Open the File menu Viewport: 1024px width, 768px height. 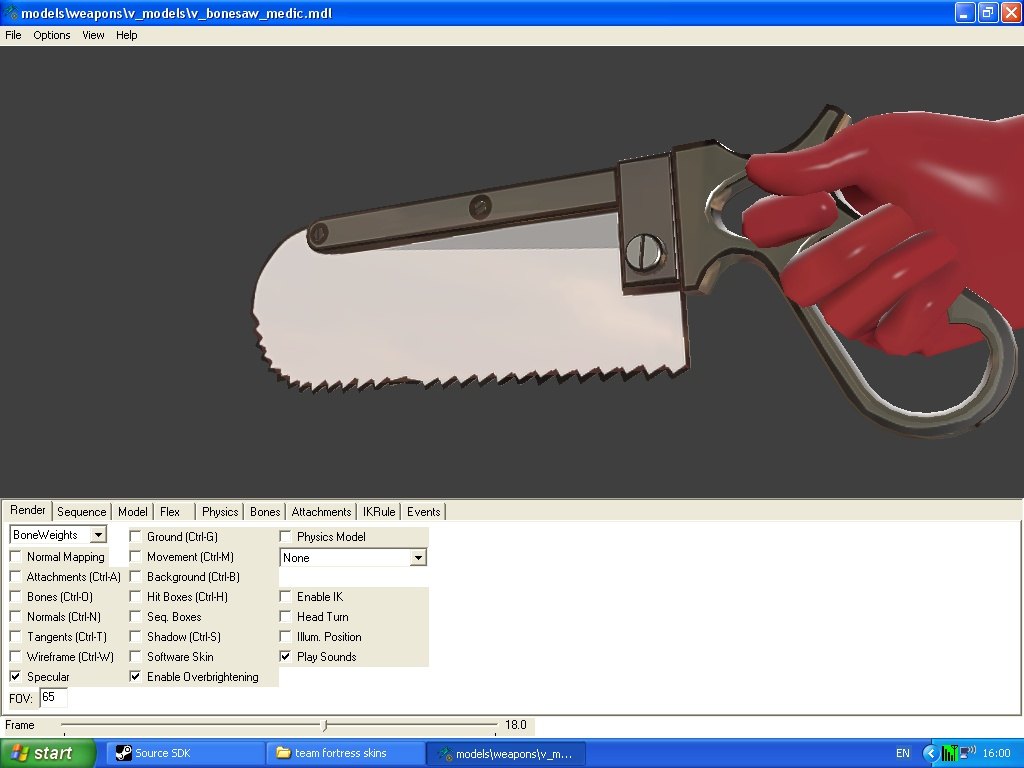13,35
